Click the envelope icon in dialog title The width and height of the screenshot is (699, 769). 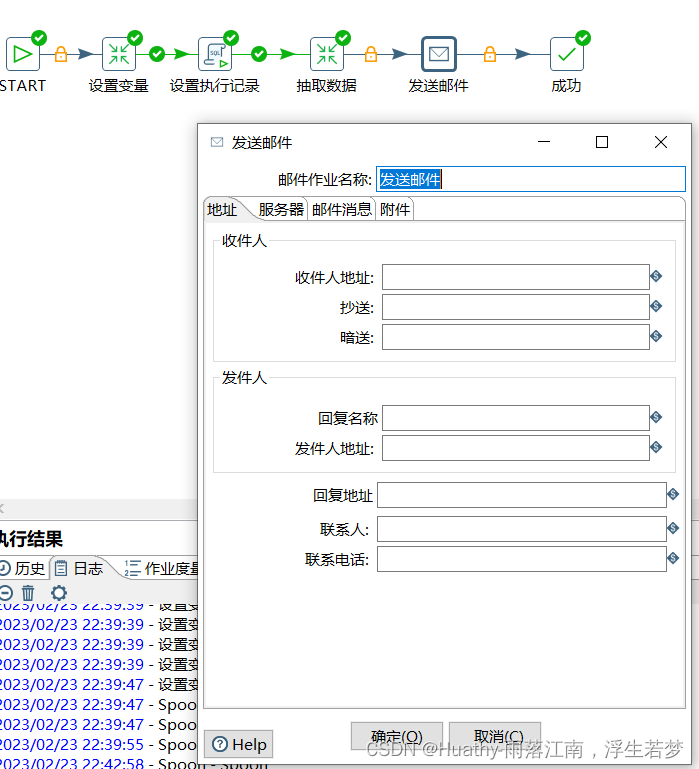point(217,142)
